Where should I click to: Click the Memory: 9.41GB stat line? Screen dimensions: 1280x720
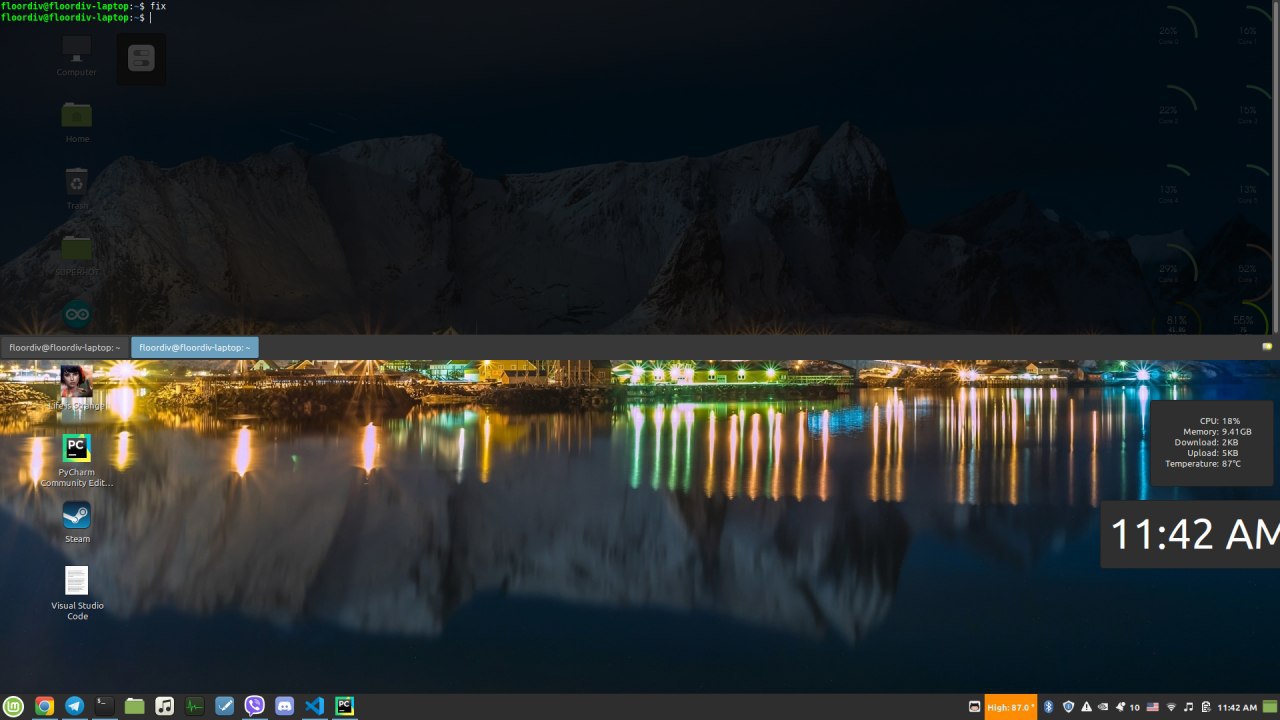(x=1217, y=432)
